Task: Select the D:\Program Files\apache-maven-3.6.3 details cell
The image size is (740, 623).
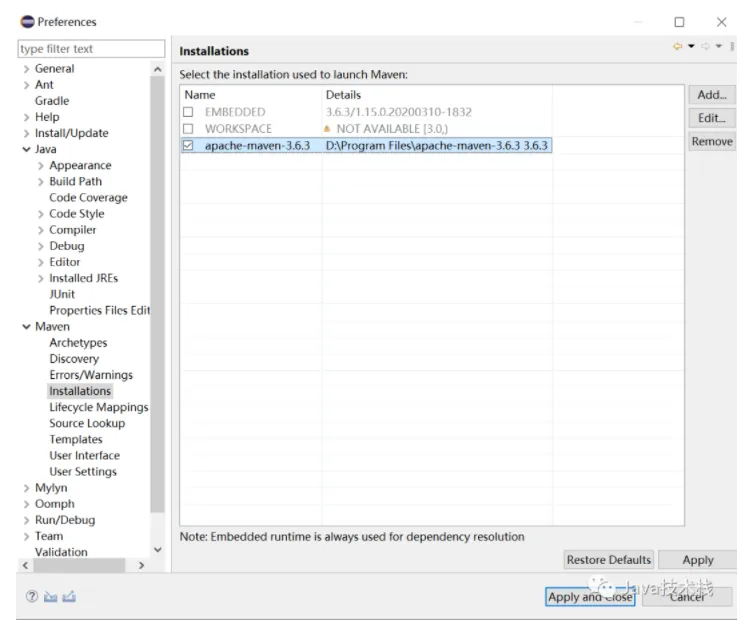Action: (x=437, y=145)
